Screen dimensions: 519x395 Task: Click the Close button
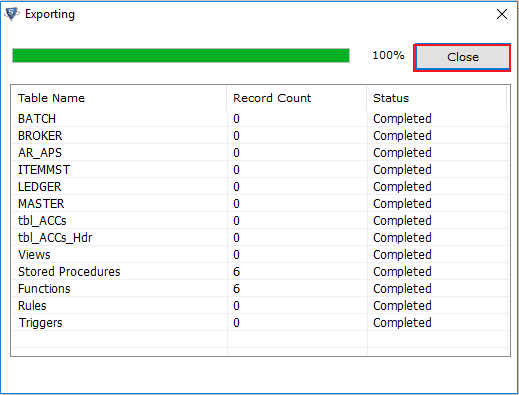coord(462,57)
